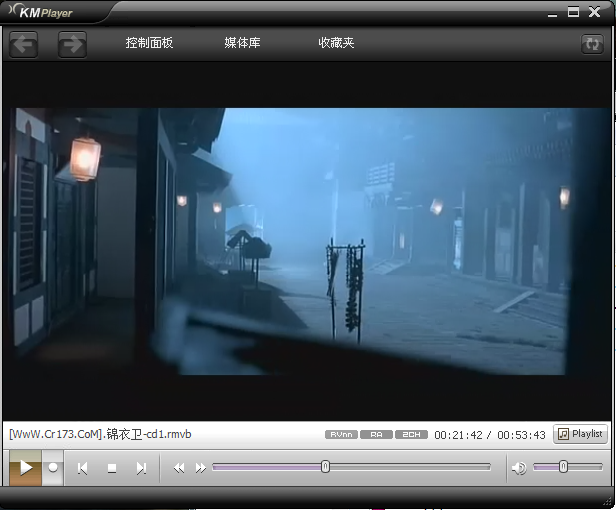Click the 2CH audio channel indicator
Image resolution: width=616 pixels, height=510 pixels.
point(411,435)
